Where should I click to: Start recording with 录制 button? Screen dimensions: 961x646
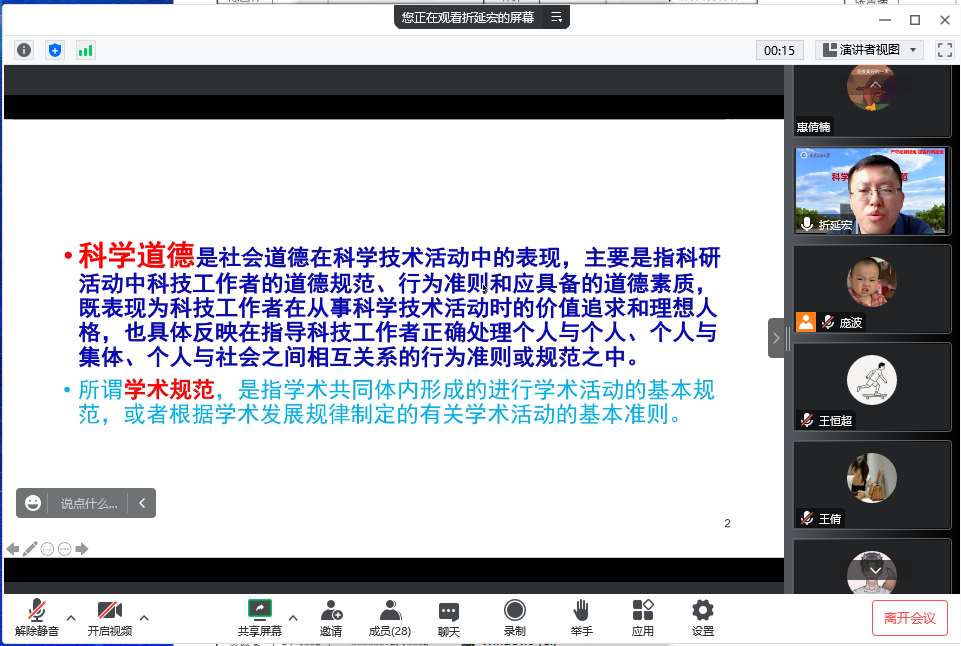tap(515, 617)
